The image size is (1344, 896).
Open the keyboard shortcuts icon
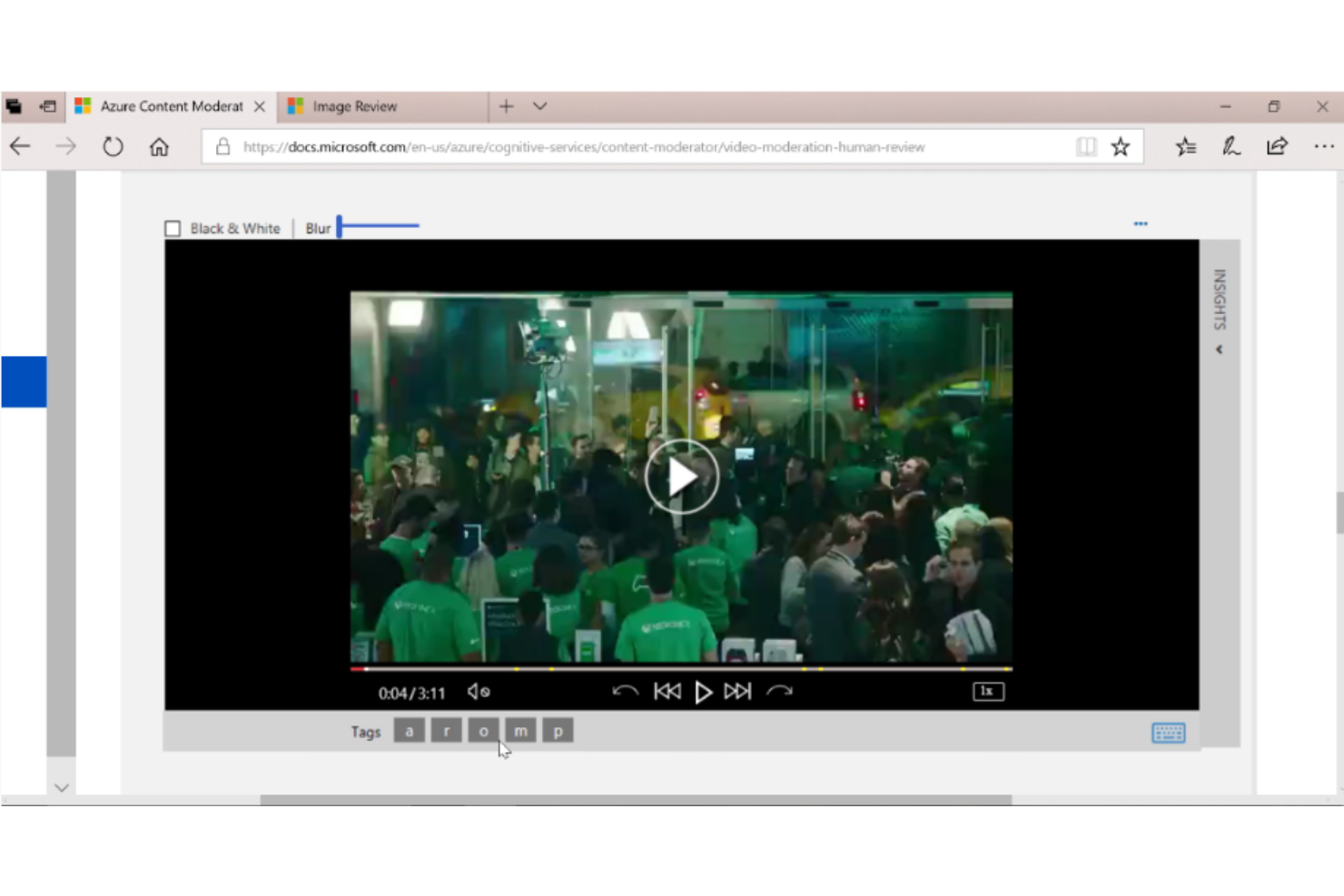pos(1168,733)
